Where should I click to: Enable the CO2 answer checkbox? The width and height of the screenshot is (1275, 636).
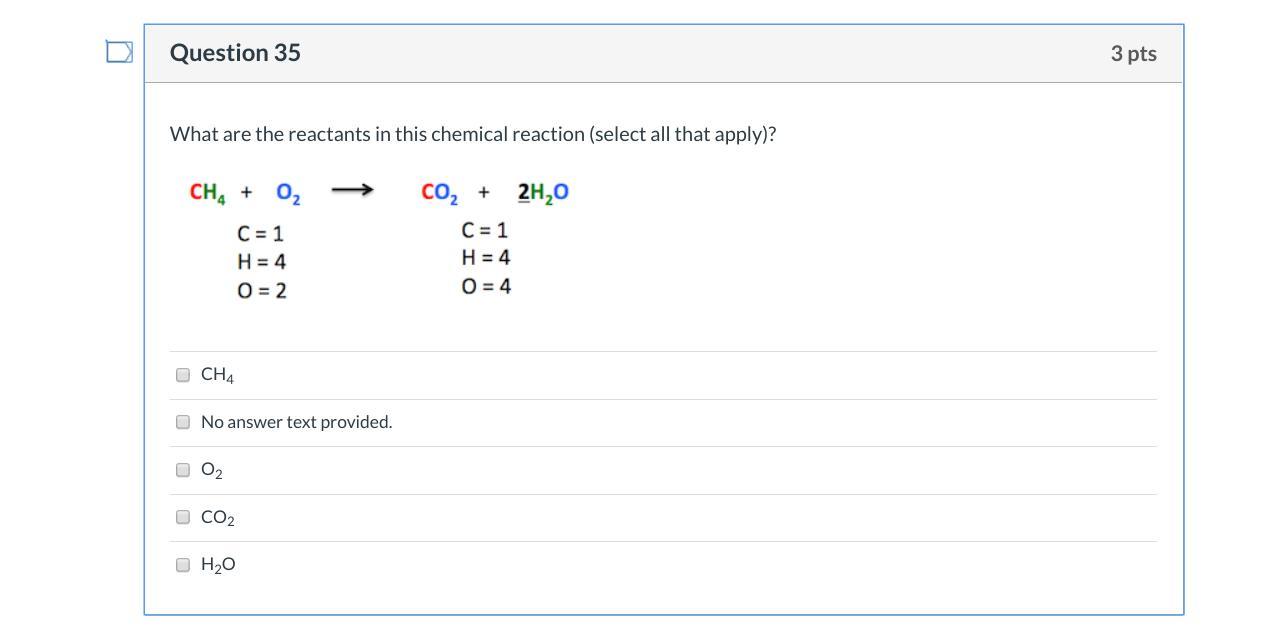pos(183,517)
